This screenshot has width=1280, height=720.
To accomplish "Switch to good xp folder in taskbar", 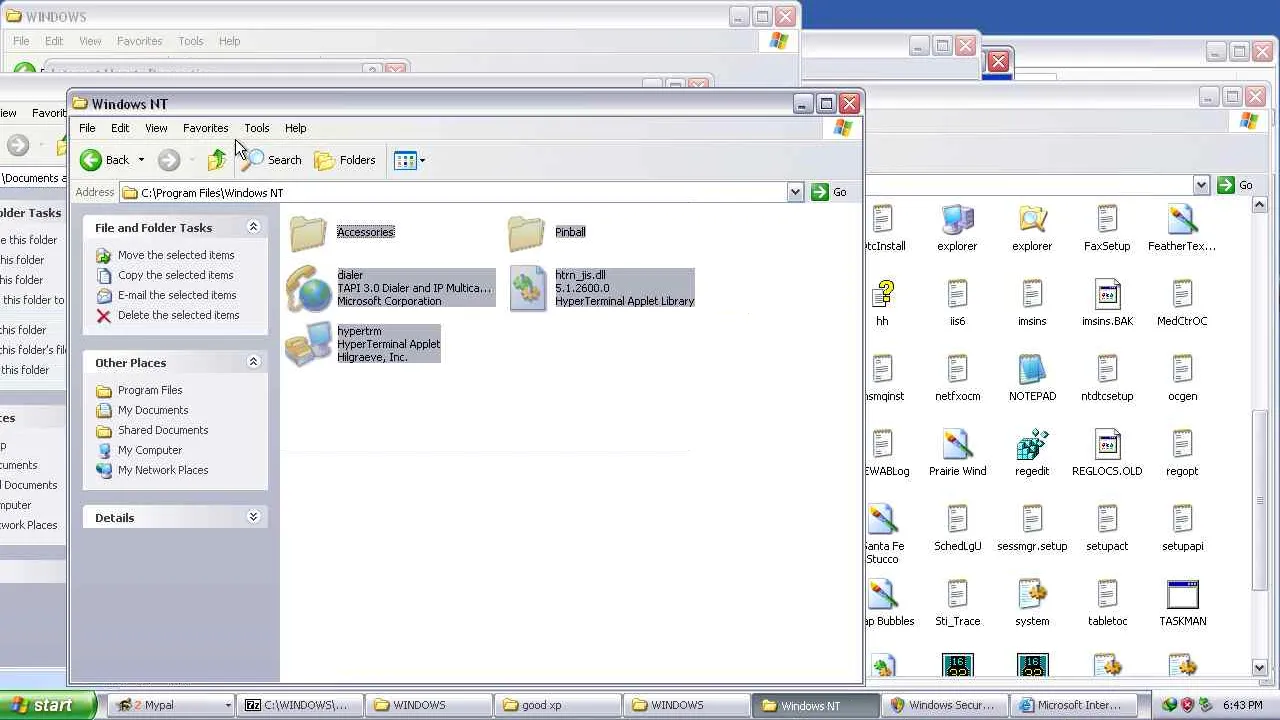I will 557,705.
